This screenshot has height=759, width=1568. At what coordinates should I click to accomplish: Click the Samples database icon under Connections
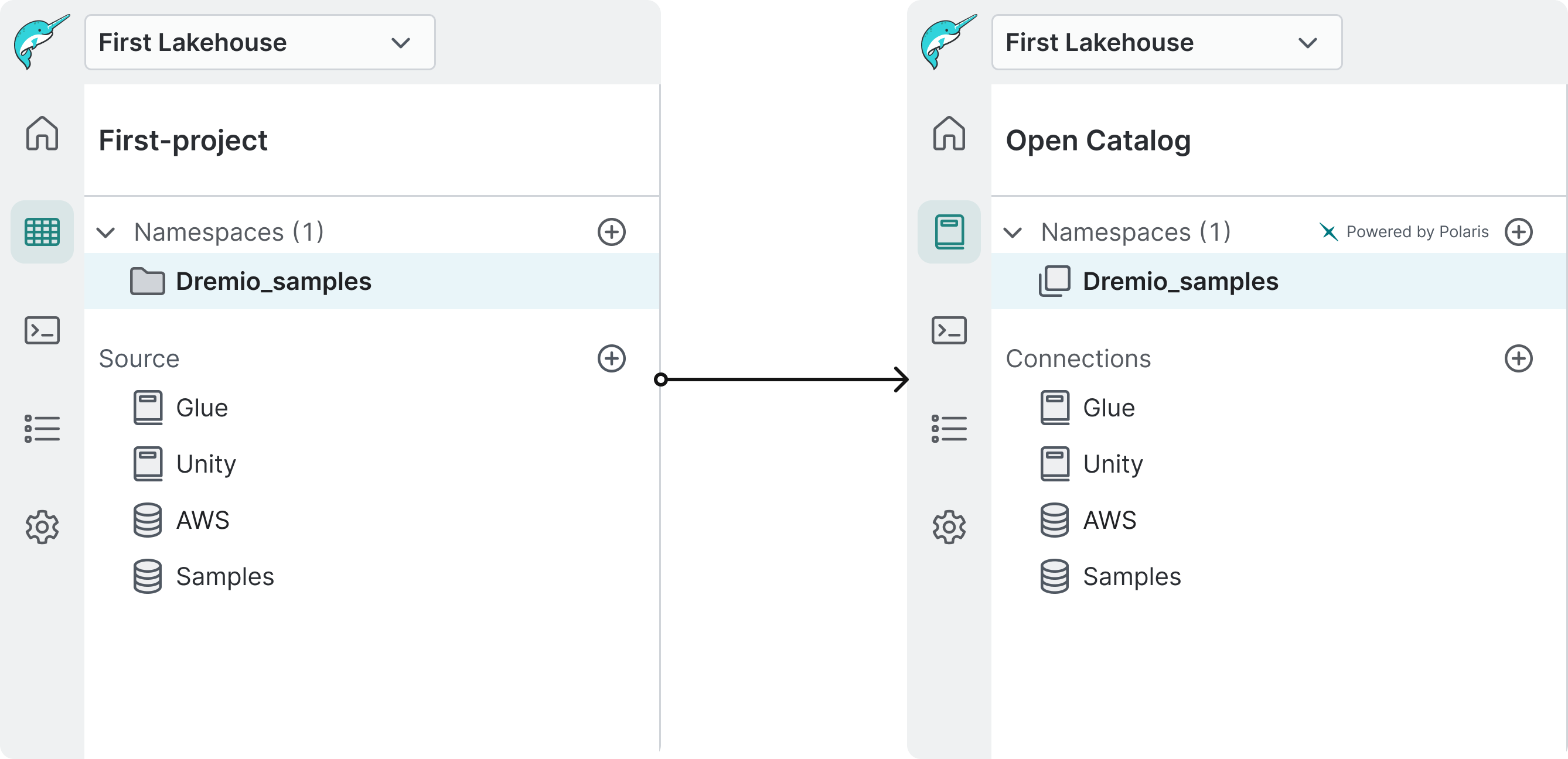[1054, 576]
